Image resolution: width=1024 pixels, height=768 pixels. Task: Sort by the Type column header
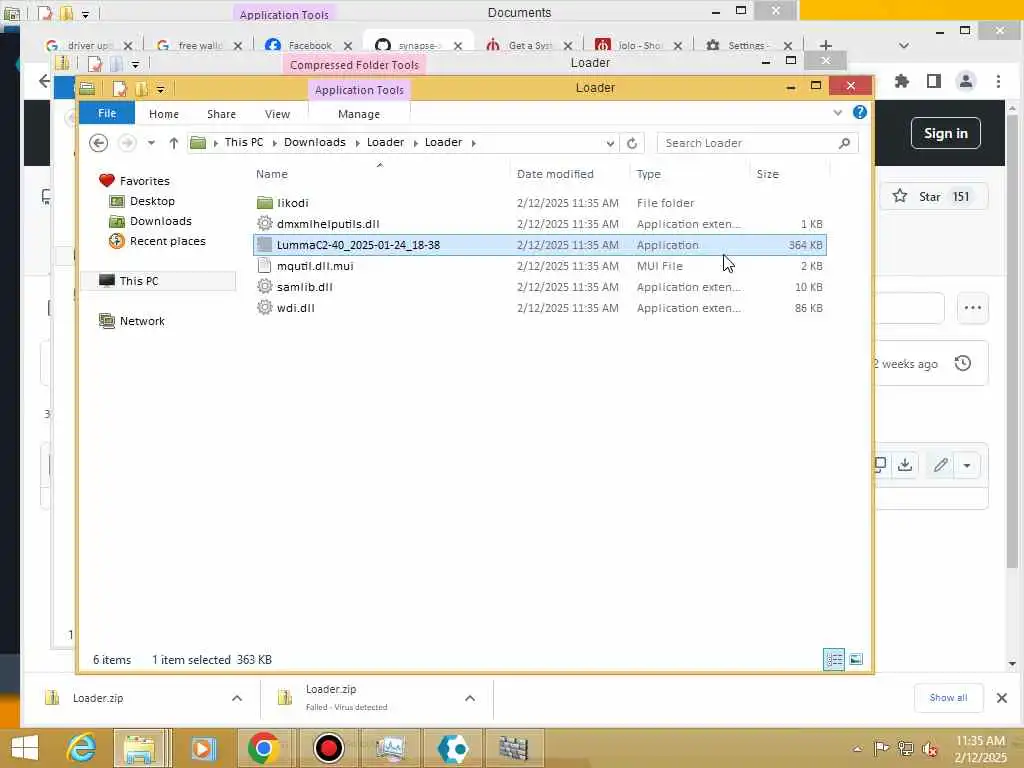pyautogui.click(x=648, y=174)
